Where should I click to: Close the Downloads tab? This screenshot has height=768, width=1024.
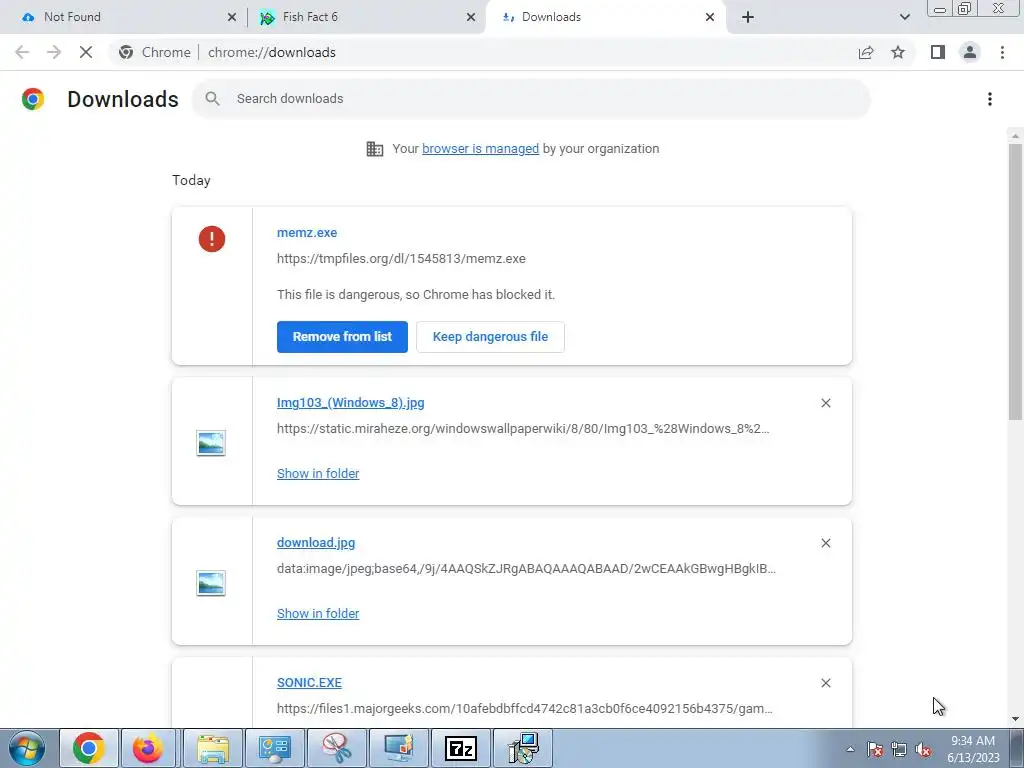pyautogui.click(x=710, y=17)
